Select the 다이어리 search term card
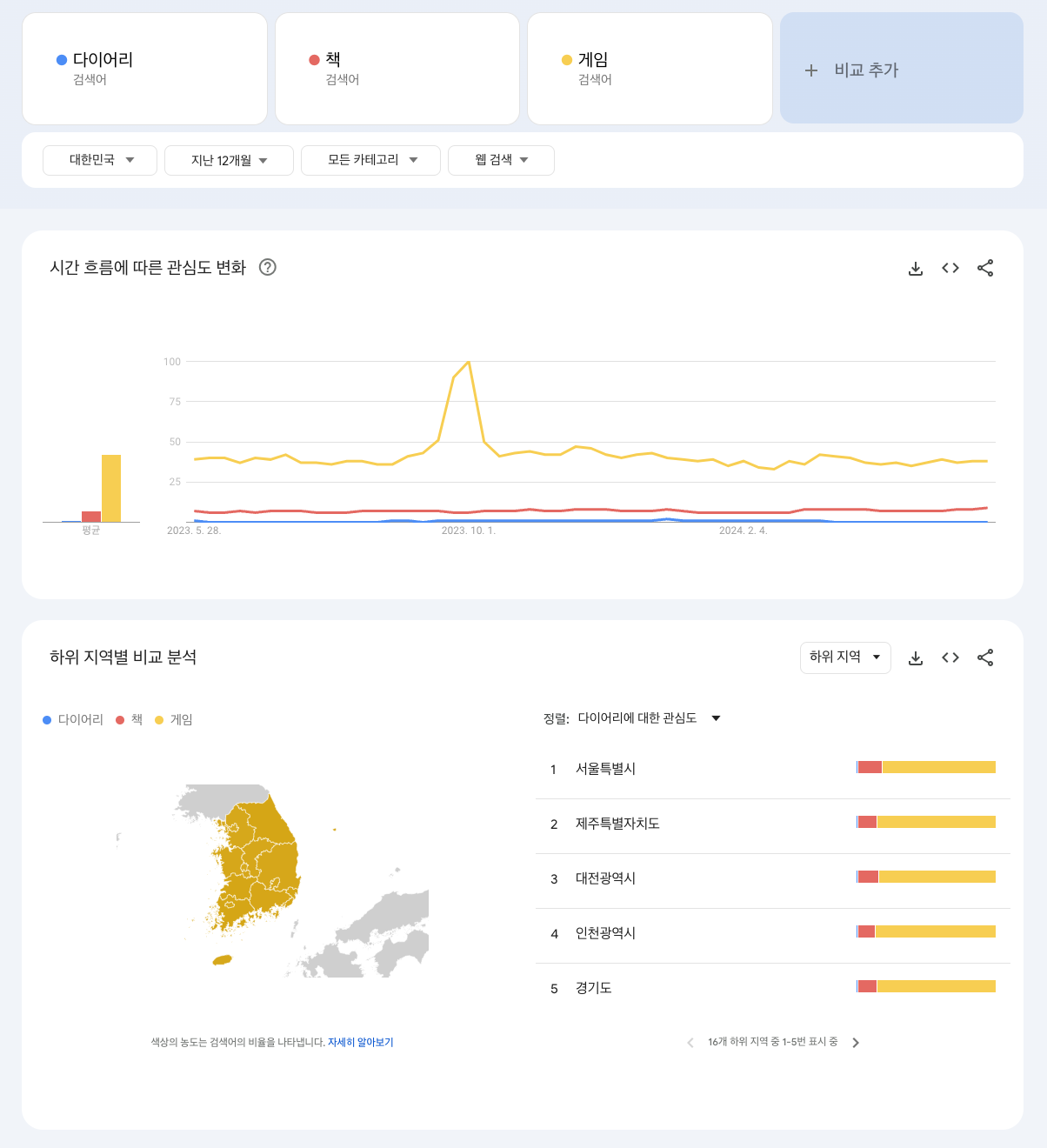This screenshot has width=1047, height=1148. (144, 68)
